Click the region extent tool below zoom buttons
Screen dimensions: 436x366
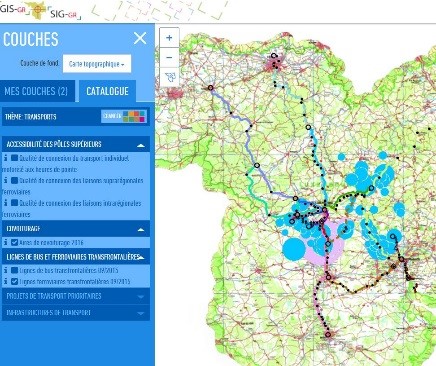click(170, 77)
